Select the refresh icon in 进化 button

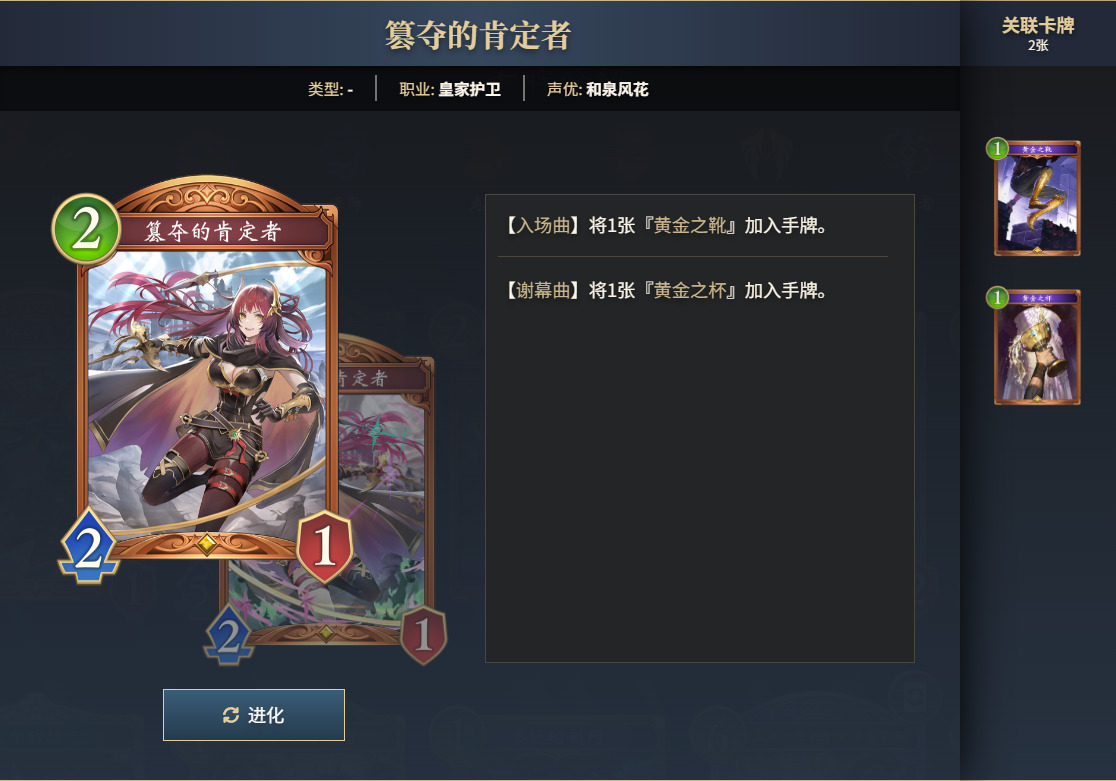[x=231, y=715]
